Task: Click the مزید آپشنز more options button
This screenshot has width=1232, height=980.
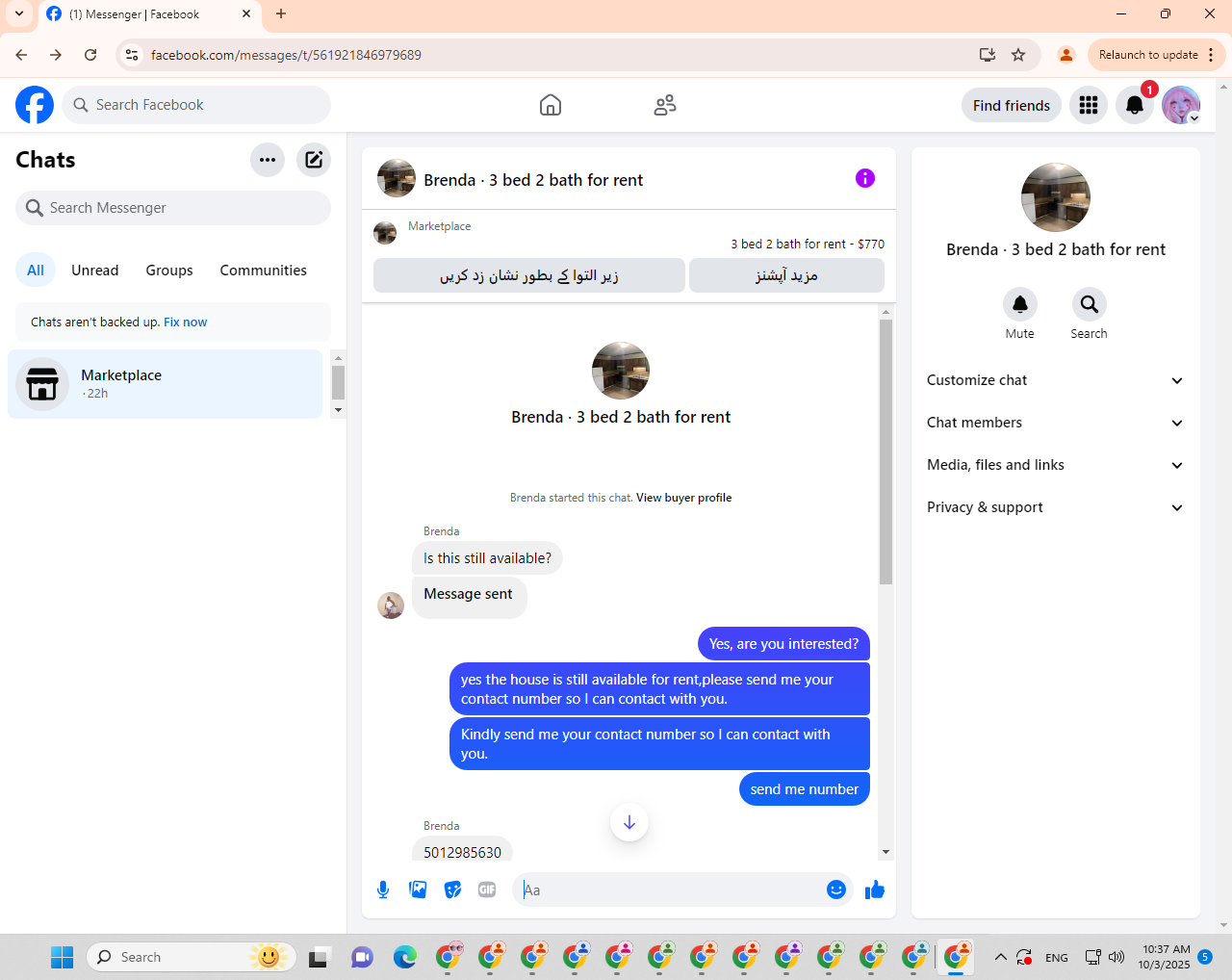Action: pyautogui.click(x=786, y=275)
